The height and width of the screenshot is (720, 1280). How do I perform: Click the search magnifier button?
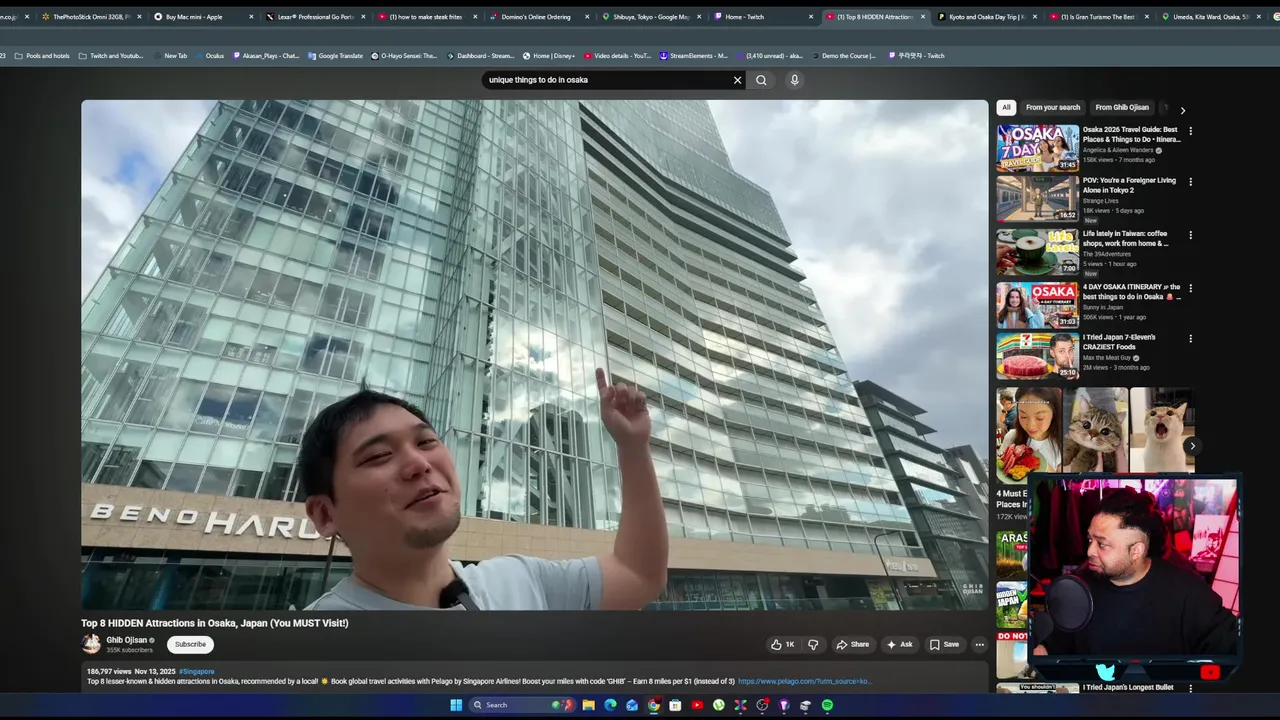[x=761, y=80]
